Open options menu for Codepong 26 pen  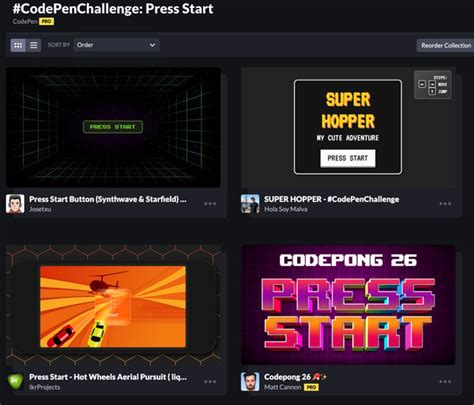(x=445, y=381)
